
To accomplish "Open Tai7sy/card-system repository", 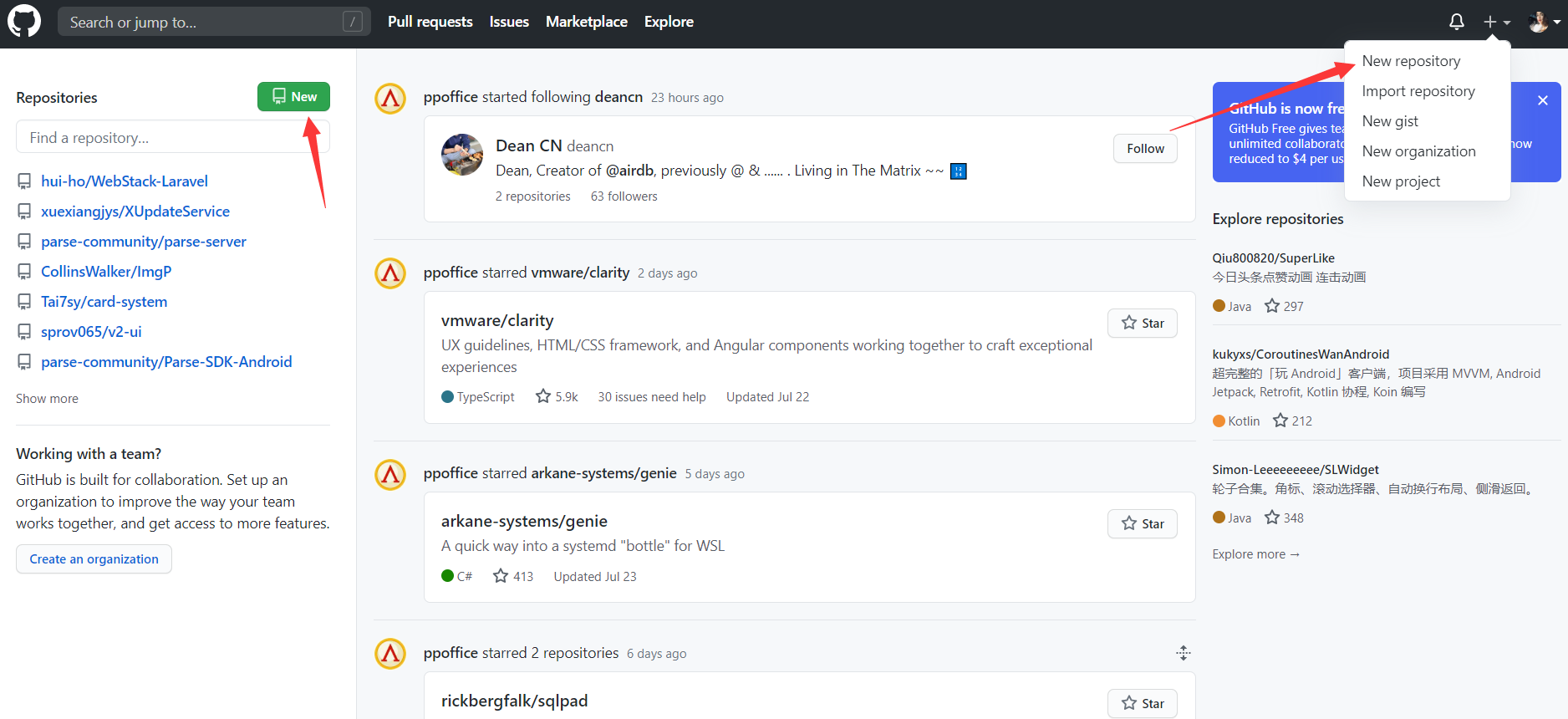I will 104,302.
